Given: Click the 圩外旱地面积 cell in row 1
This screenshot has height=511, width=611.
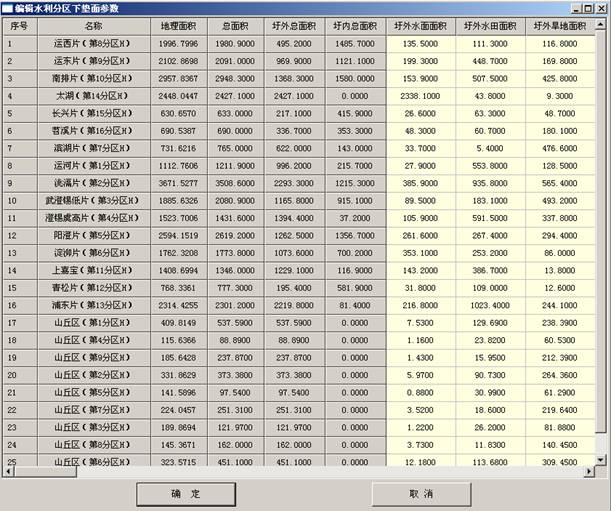Looking at the screenshot, I should point(559,44).
